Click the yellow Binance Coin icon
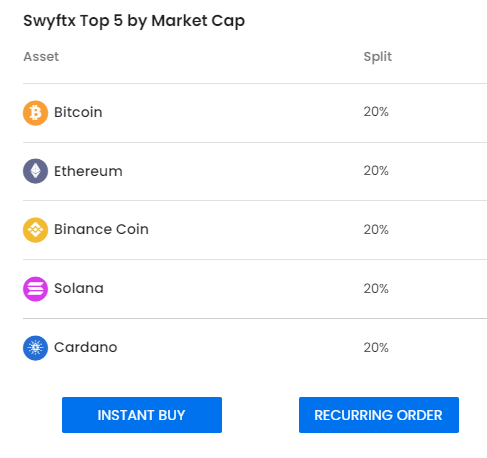 tap(35, 230)
